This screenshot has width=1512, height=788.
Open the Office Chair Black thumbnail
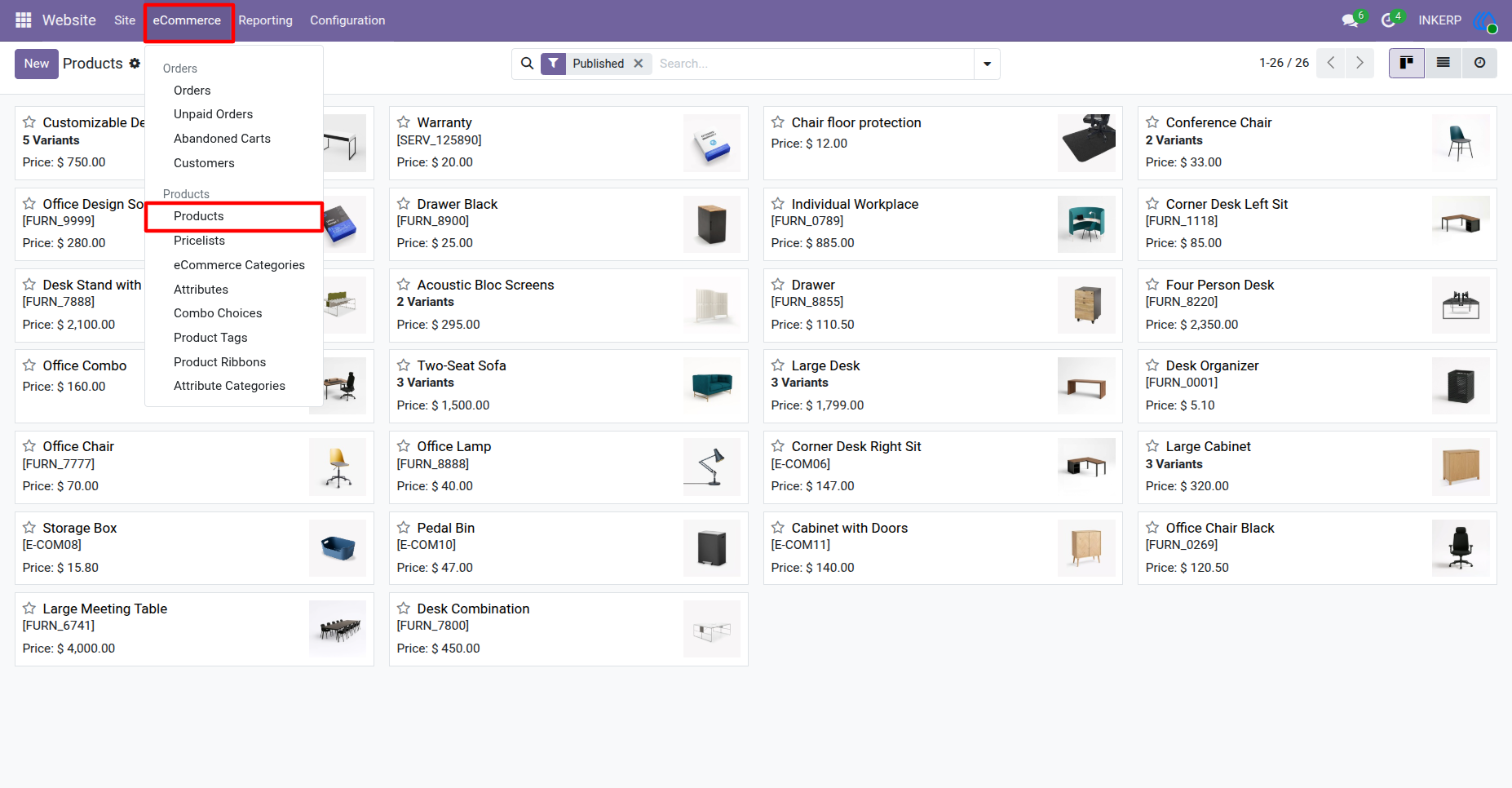[1460, 548]
